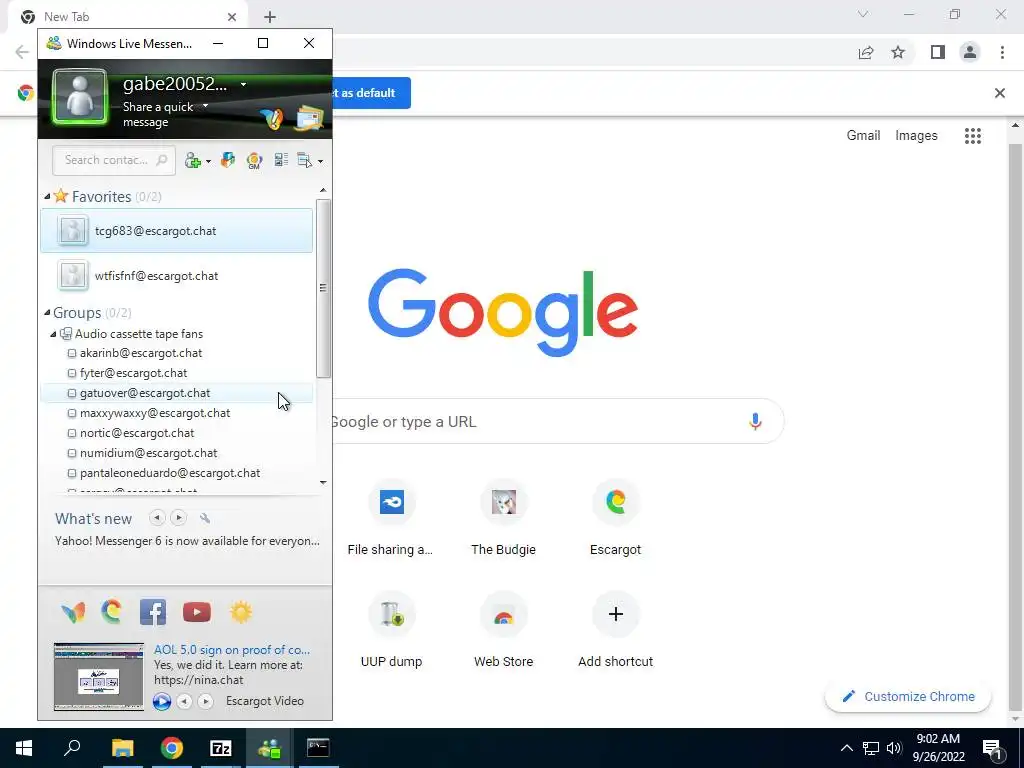Open Chrome tab search chevron
The image size is (1024, 768).
coord(863,14)
